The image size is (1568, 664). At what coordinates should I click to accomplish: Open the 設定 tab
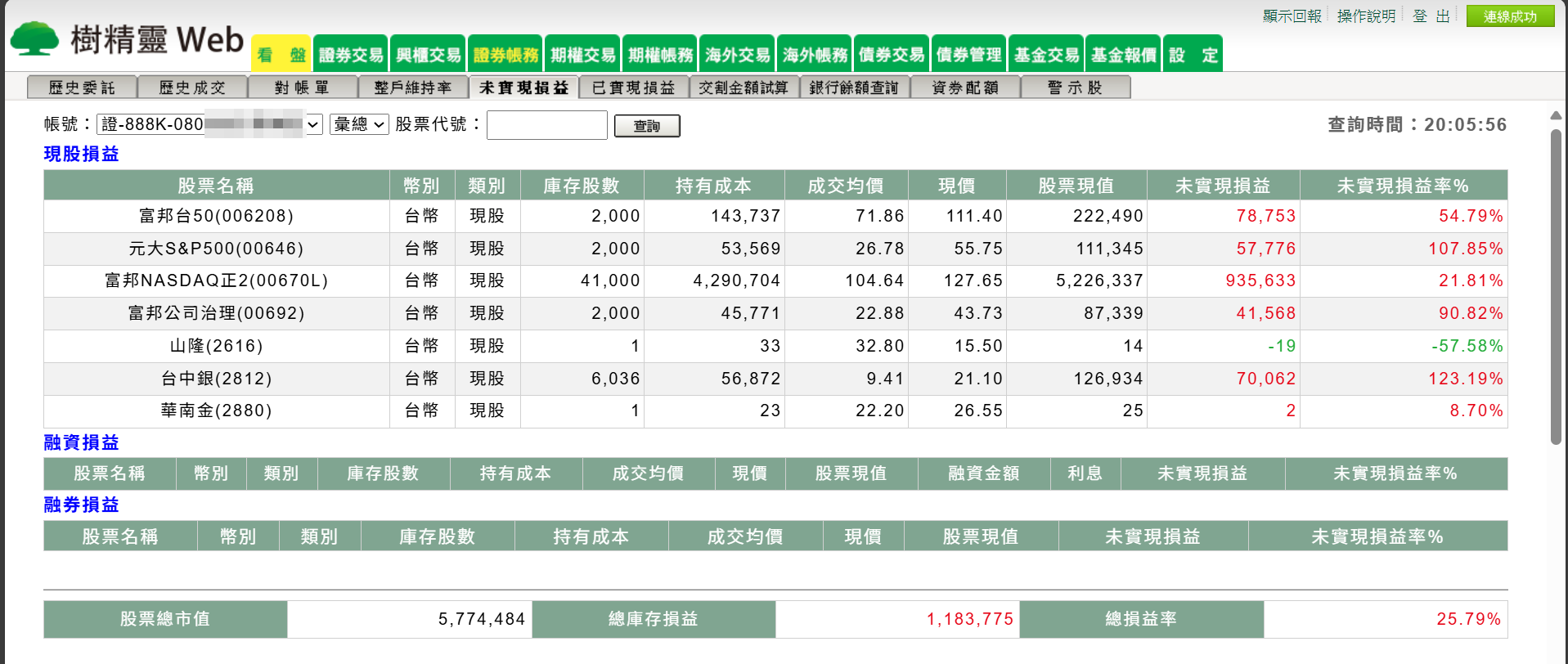[1193, 54]
